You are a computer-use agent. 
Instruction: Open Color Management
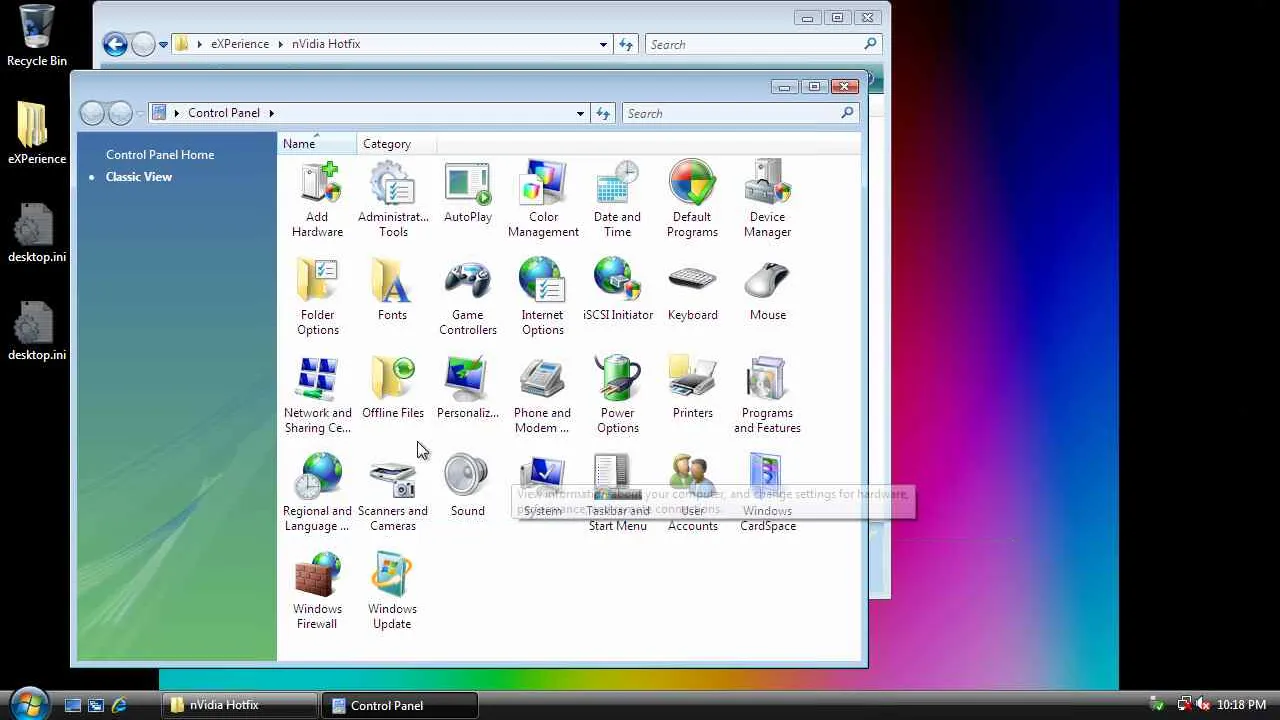[543, 200]
